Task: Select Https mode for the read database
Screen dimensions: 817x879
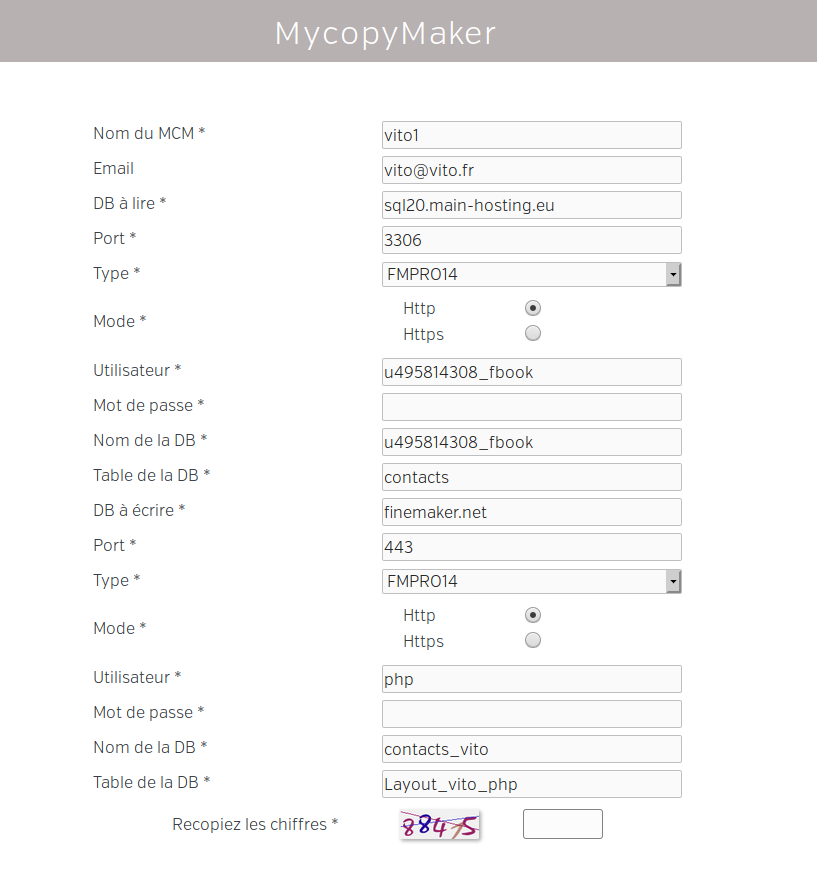Action: click(x=533, y=334)
